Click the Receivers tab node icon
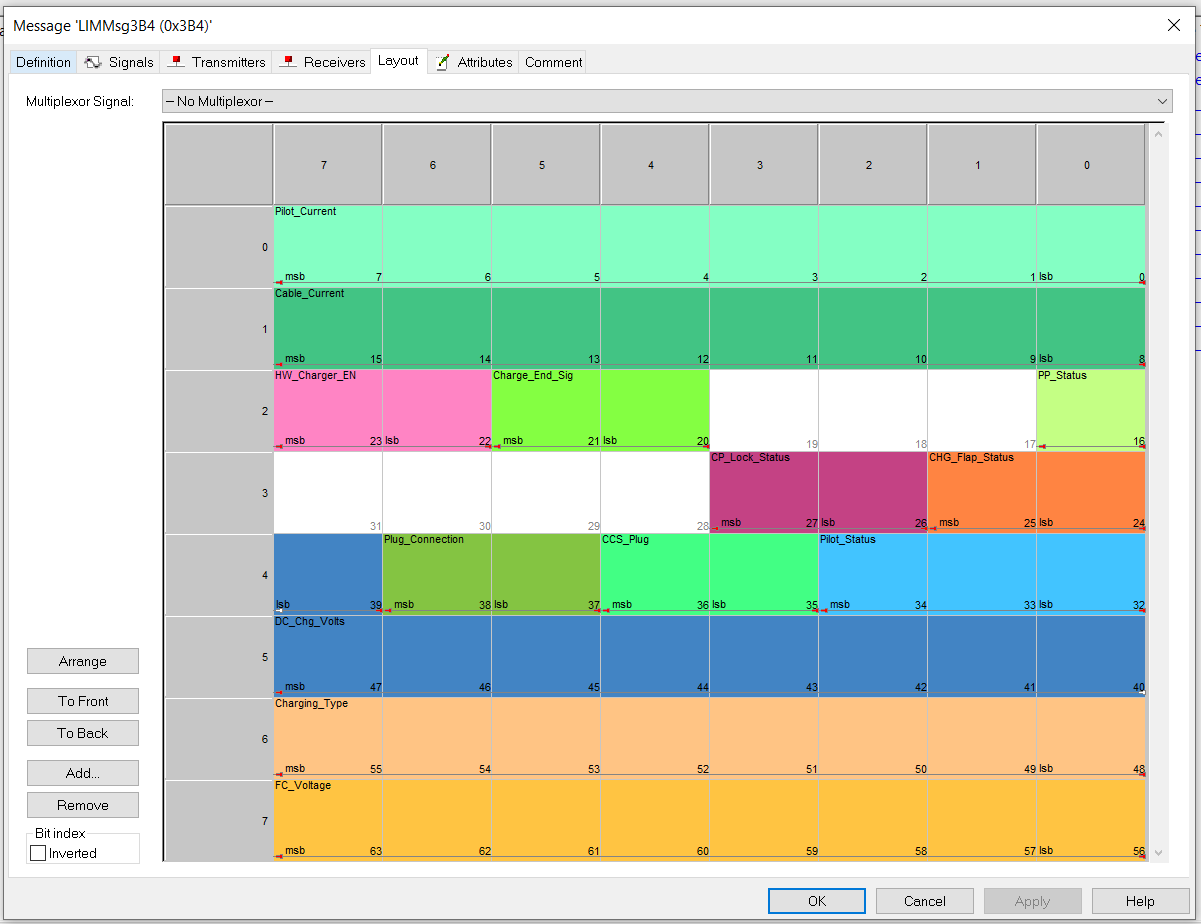The width and height of the screenshot is (1201, 924). 288,62
